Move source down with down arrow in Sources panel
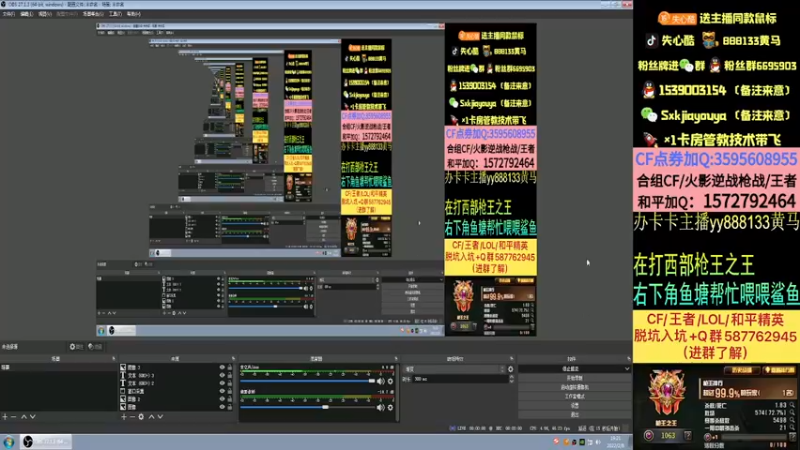This screenshot has height=450, width=800. pyautogui.click(x=160, y=417)
